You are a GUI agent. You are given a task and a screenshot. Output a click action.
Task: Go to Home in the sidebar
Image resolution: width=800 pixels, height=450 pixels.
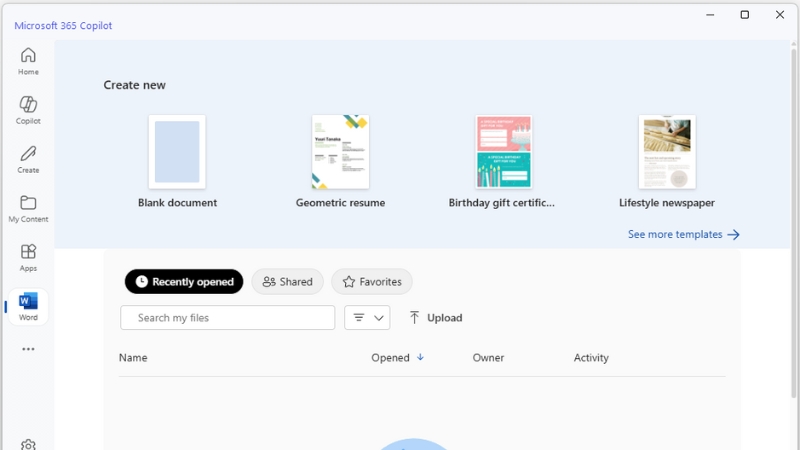(x=28, y=61)
